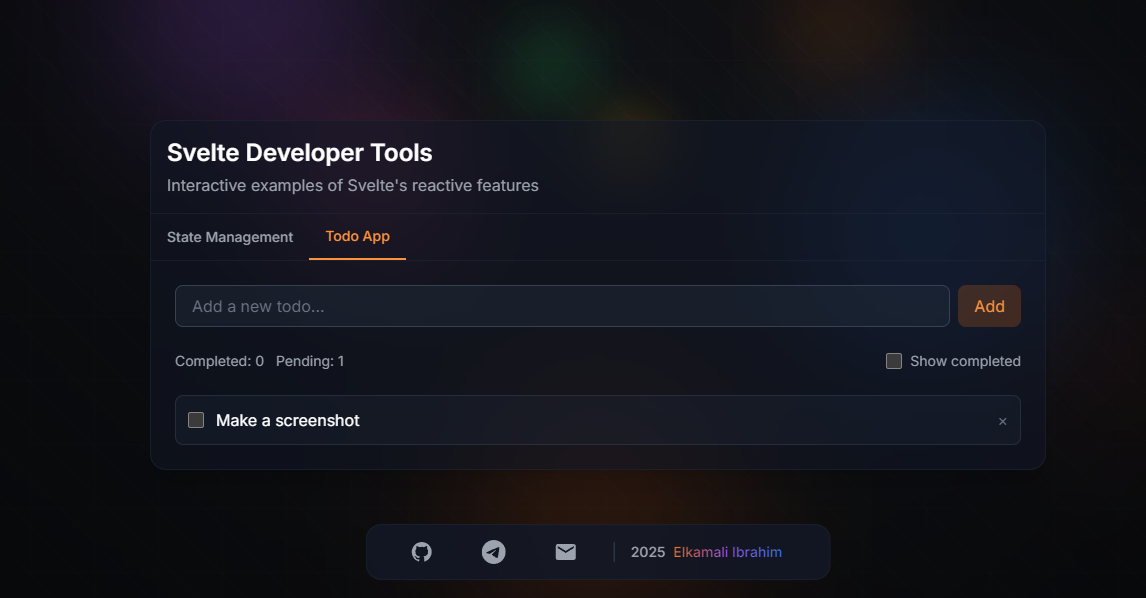Open the GitHub icon link in footer
Image resolution: width=1146 pixels, height=598 pixels.
coord(422,552)
